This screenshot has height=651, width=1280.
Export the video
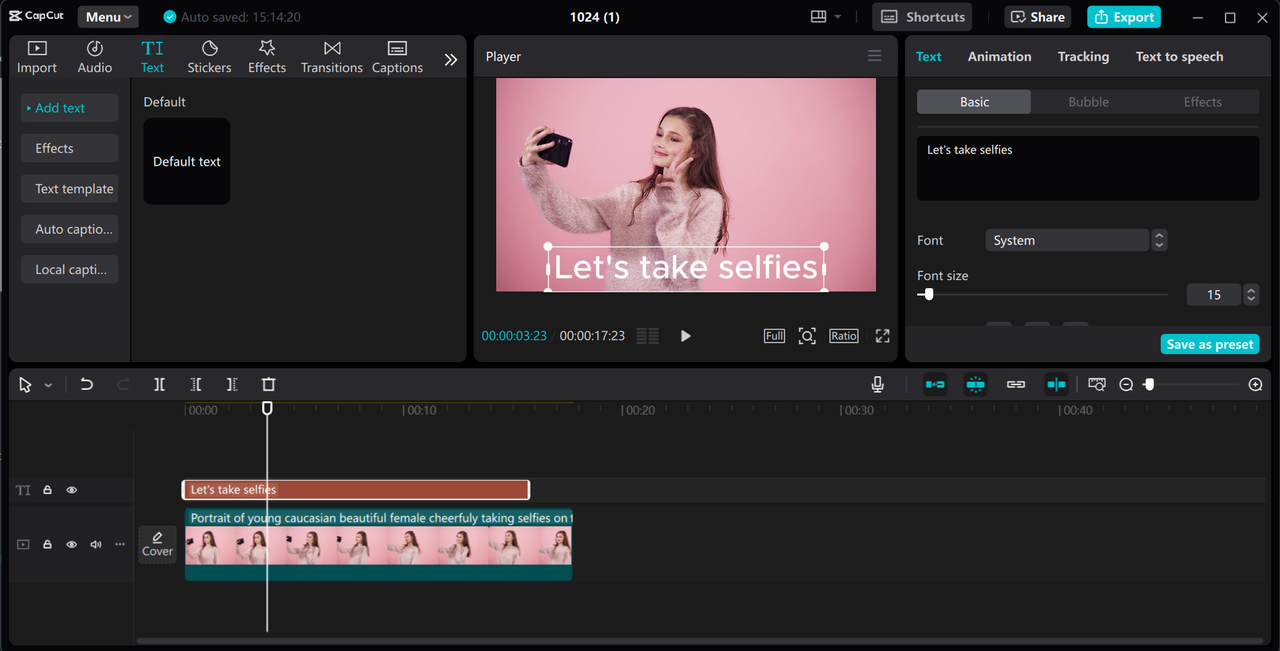[1124, 17]
